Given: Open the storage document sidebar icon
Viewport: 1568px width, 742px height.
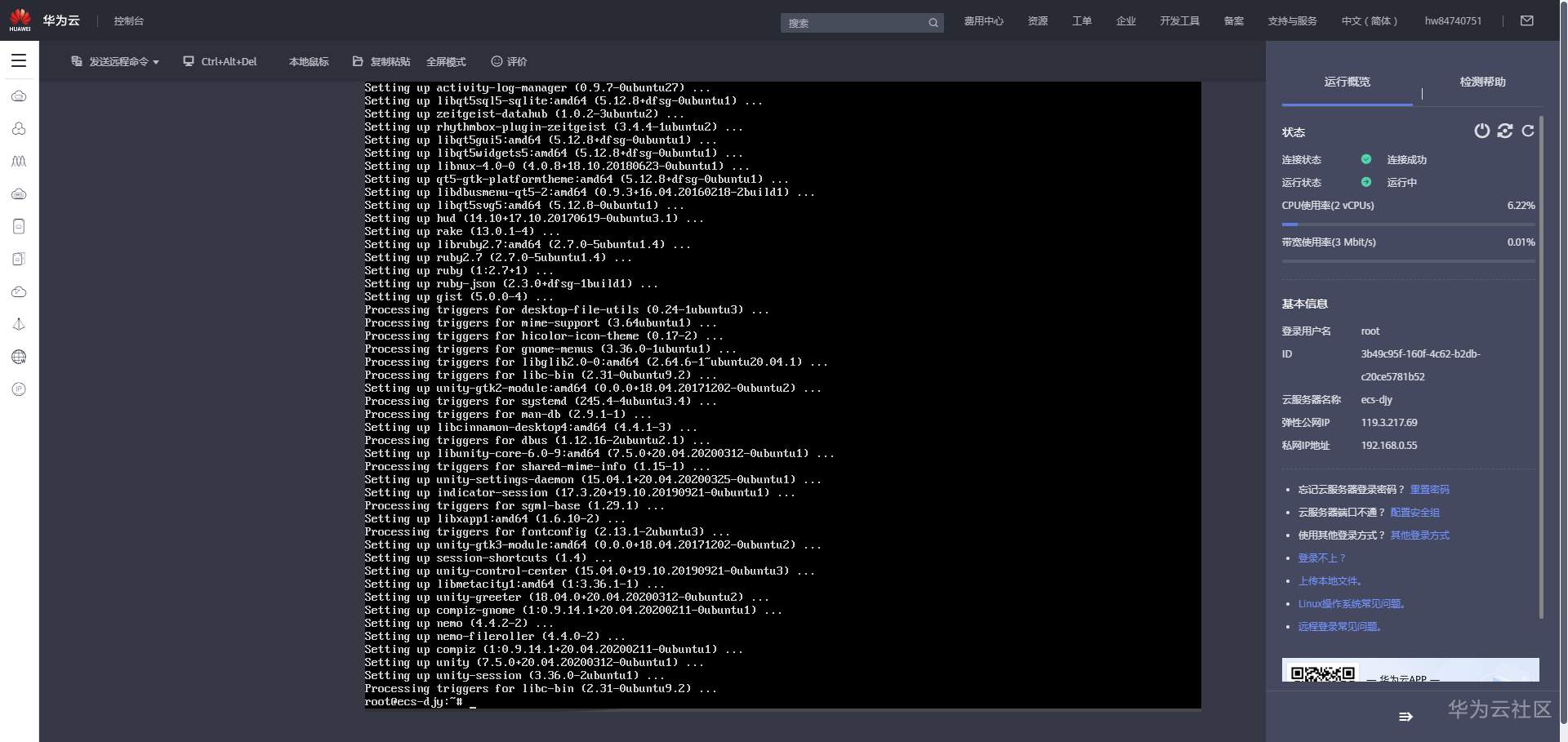Looking at the screenshot, I should click(x=19, y=226).
